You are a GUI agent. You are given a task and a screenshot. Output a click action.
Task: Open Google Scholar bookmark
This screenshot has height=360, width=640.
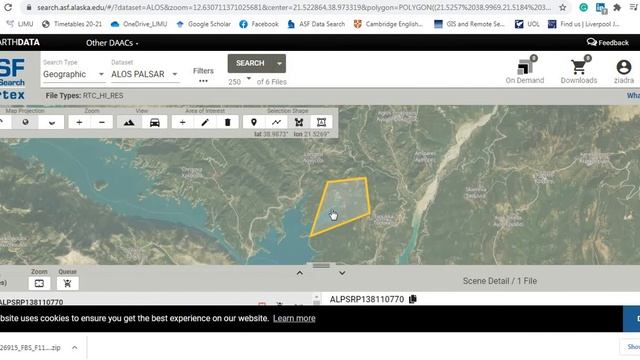[x=203, y=24]
